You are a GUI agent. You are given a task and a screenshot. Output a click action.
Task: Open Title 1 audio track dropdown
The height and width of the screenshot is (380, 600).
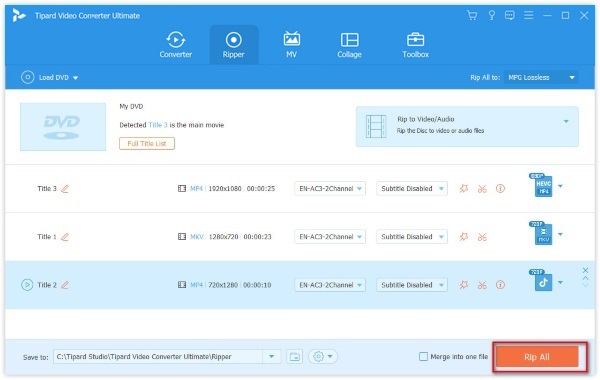click(330, 237)
